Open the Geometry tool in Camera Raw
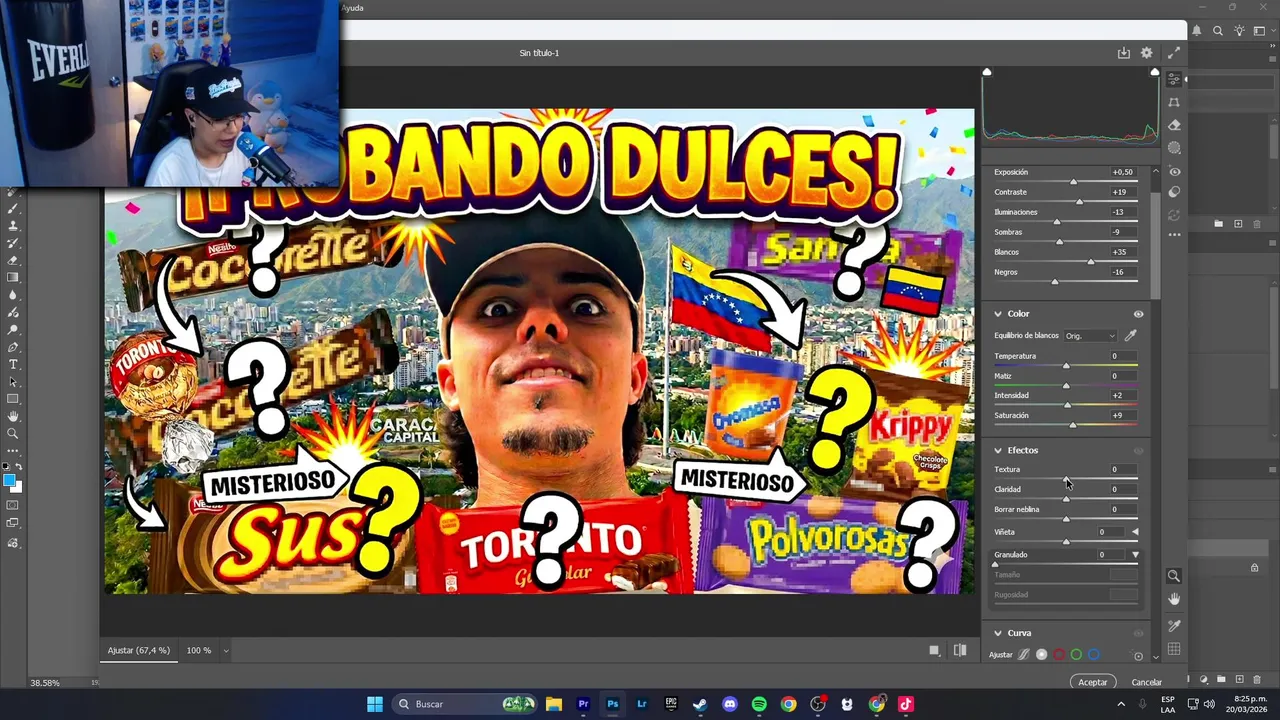1280x720 pixels. [1175, 102]
